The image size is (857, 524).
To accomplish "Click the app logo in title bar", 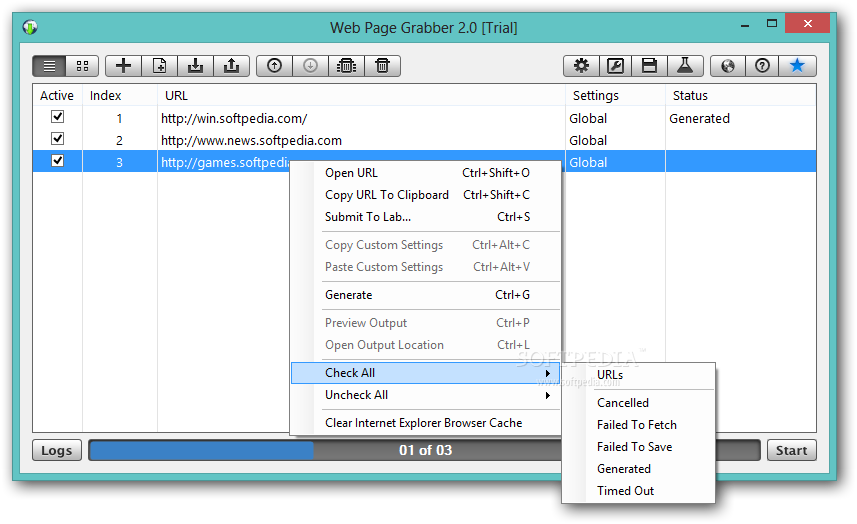I will 30,27.
